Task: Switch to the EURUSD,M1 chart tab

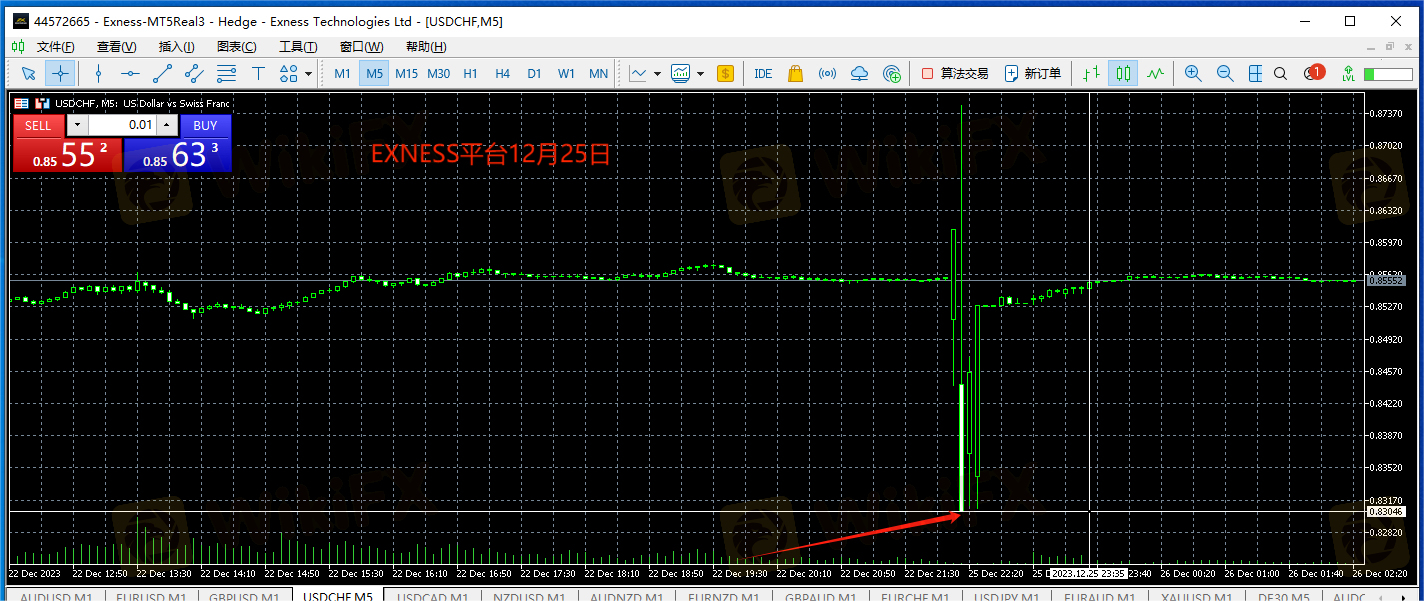Action: 151,596
